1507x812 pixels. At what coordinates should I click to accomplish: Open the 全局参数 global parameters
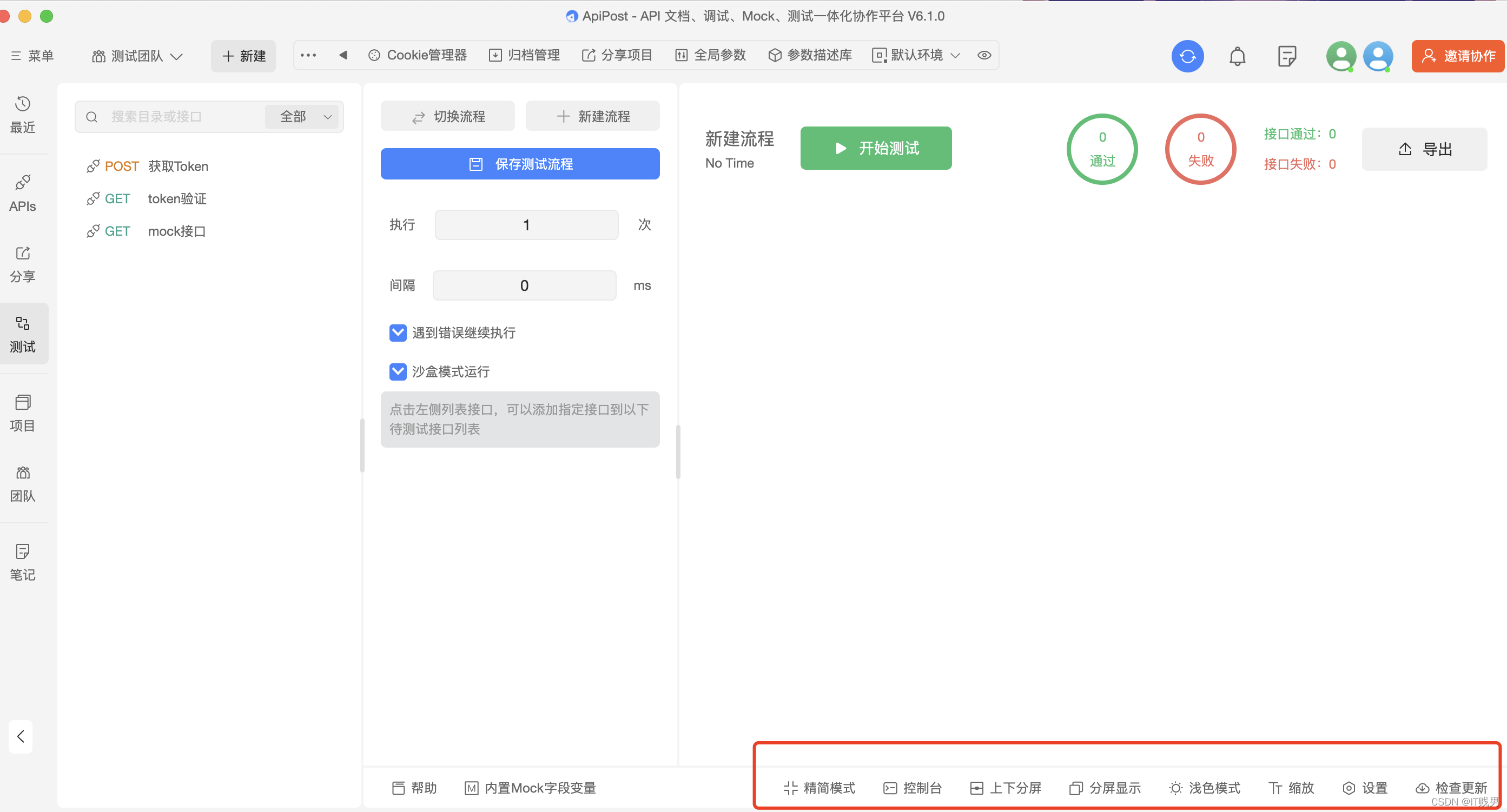710,55
